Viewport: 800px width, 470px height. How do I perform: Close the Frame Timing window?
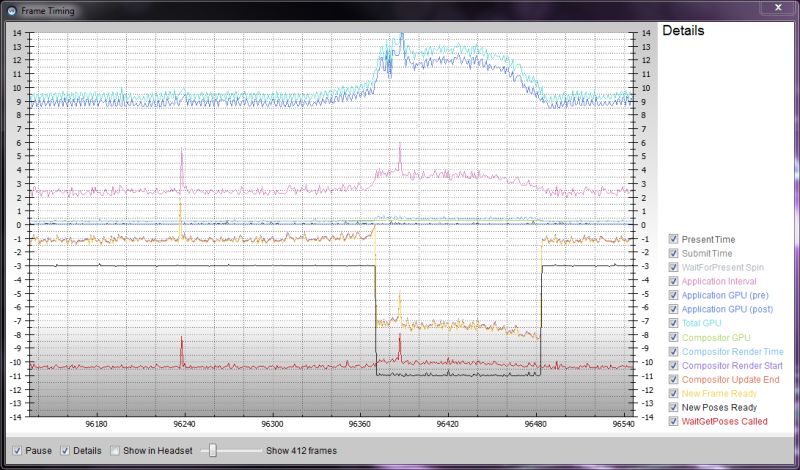(x=778, y=7)
